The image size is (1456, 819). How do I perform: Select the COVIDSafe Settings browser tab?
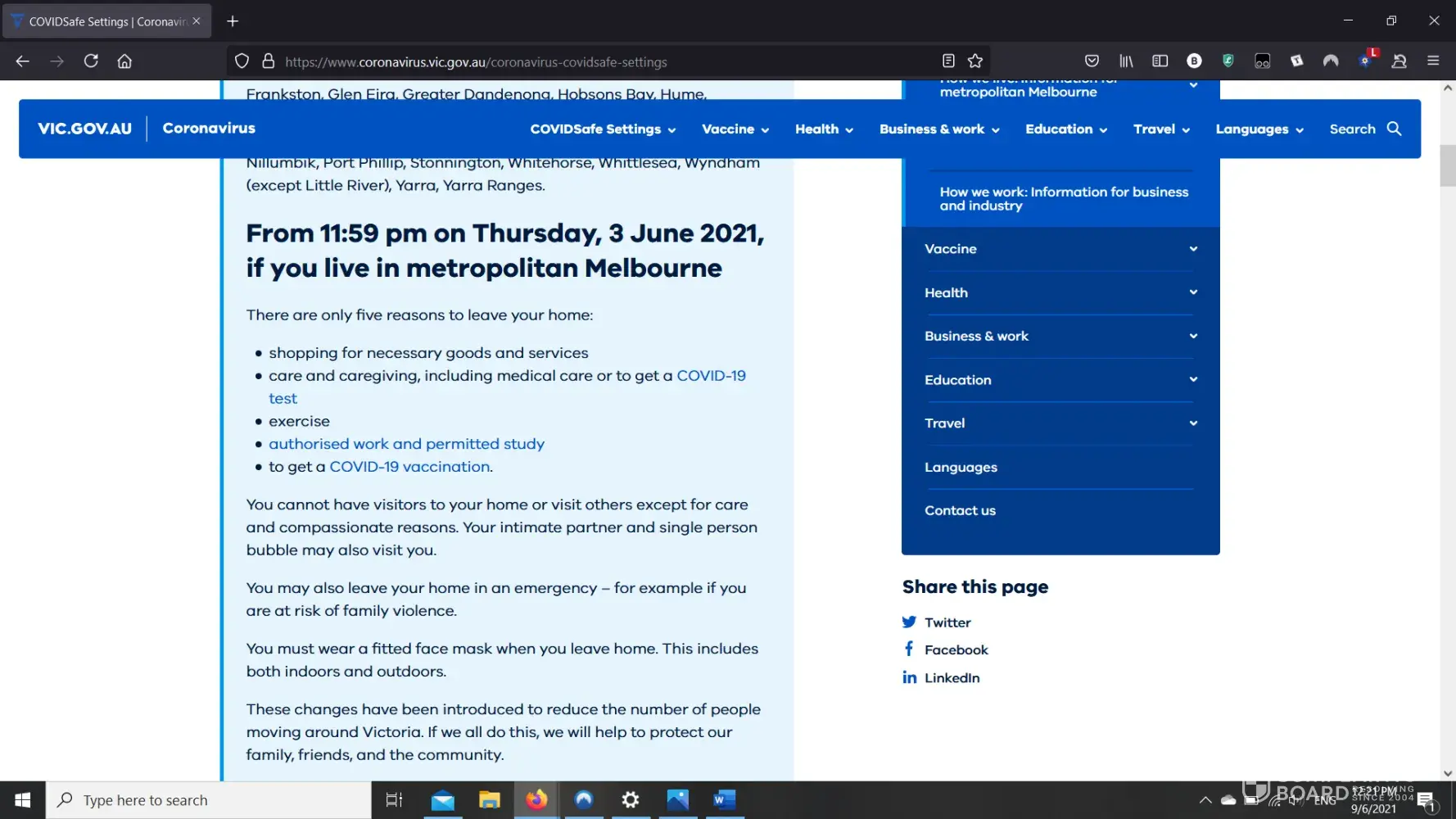106,21
